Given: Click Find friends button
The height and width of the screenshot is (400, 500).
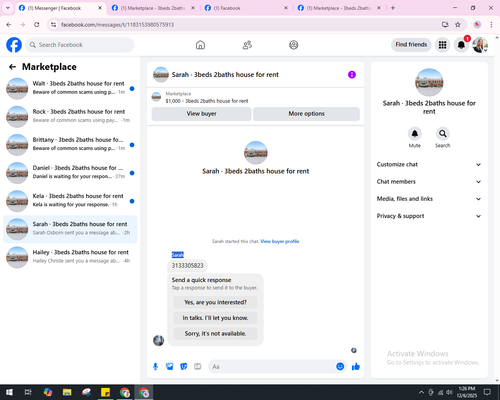Looking at the screenshot, I should coord(411,45).
